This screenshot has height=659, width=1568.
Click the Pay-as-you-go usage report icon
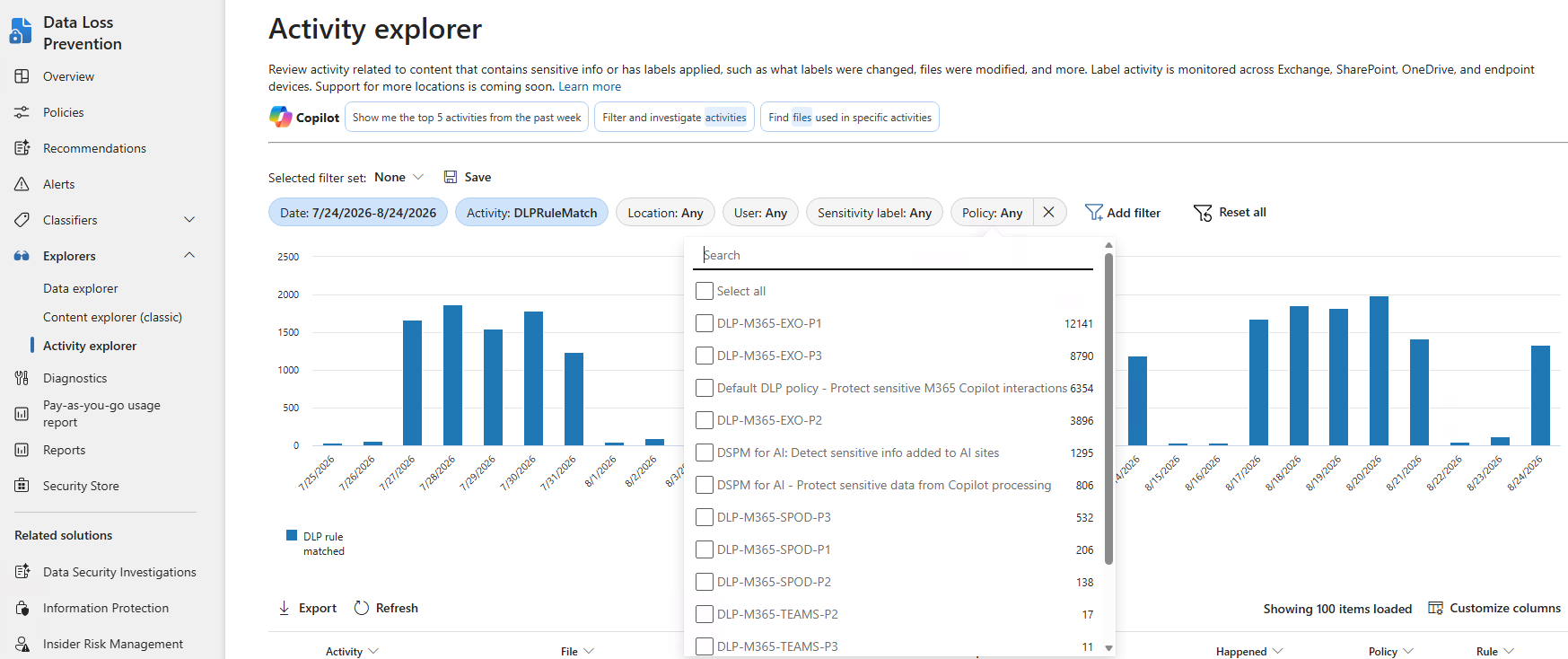(22, 414)
